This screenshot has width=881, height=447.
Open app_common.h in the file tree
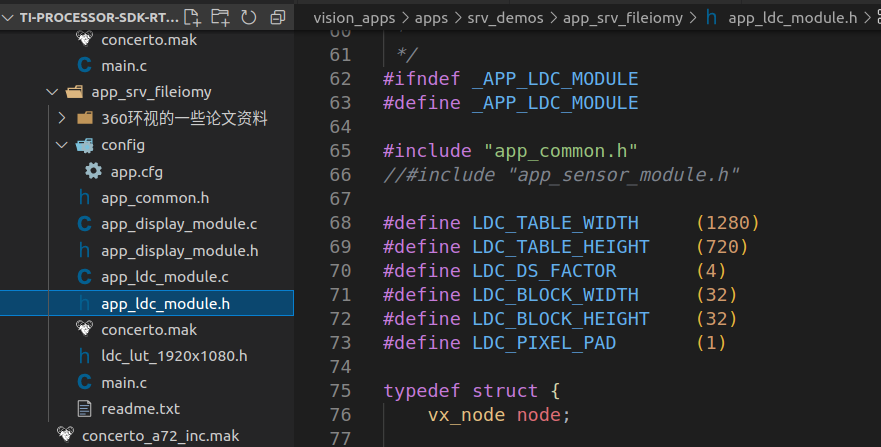click(155, 198)
